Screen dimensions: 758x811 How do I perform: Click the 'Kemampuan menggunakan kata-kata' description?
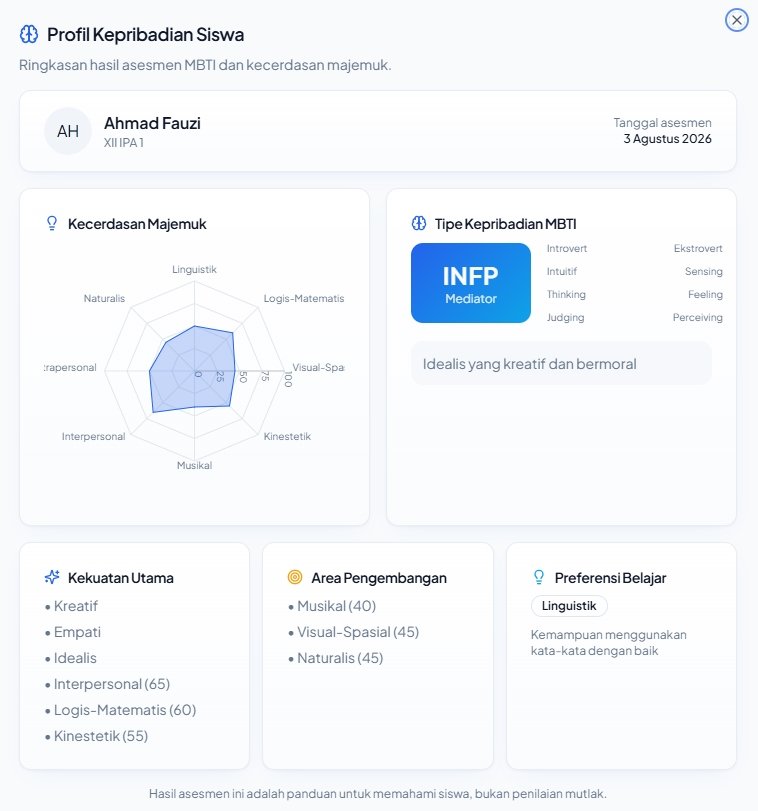[609, 642]
